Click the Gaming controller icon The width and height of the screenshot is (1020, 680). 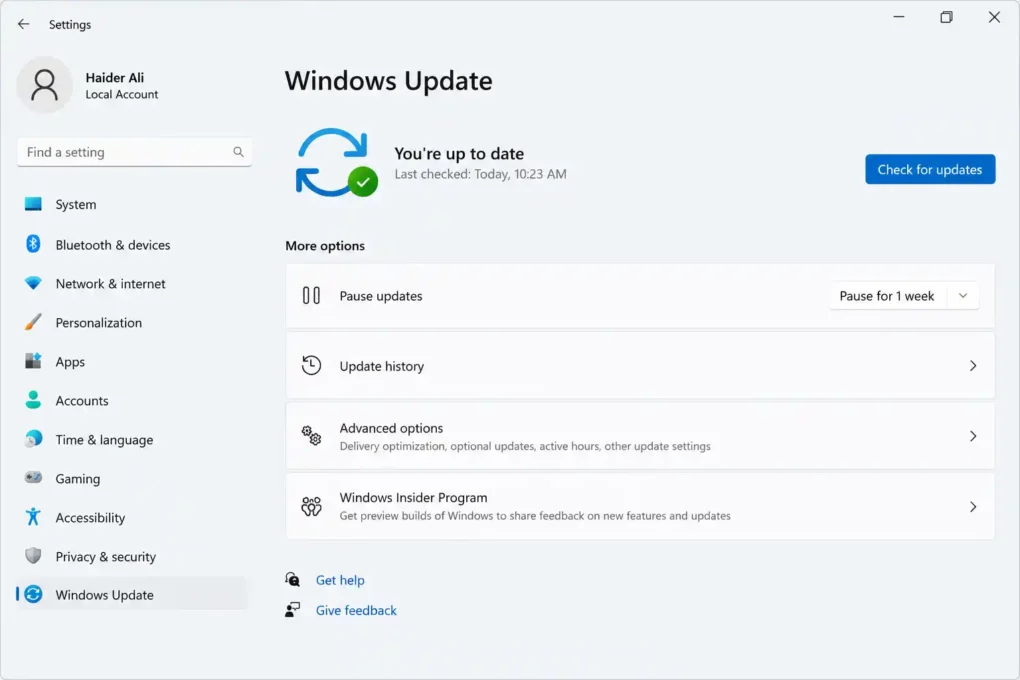(33, 478)
